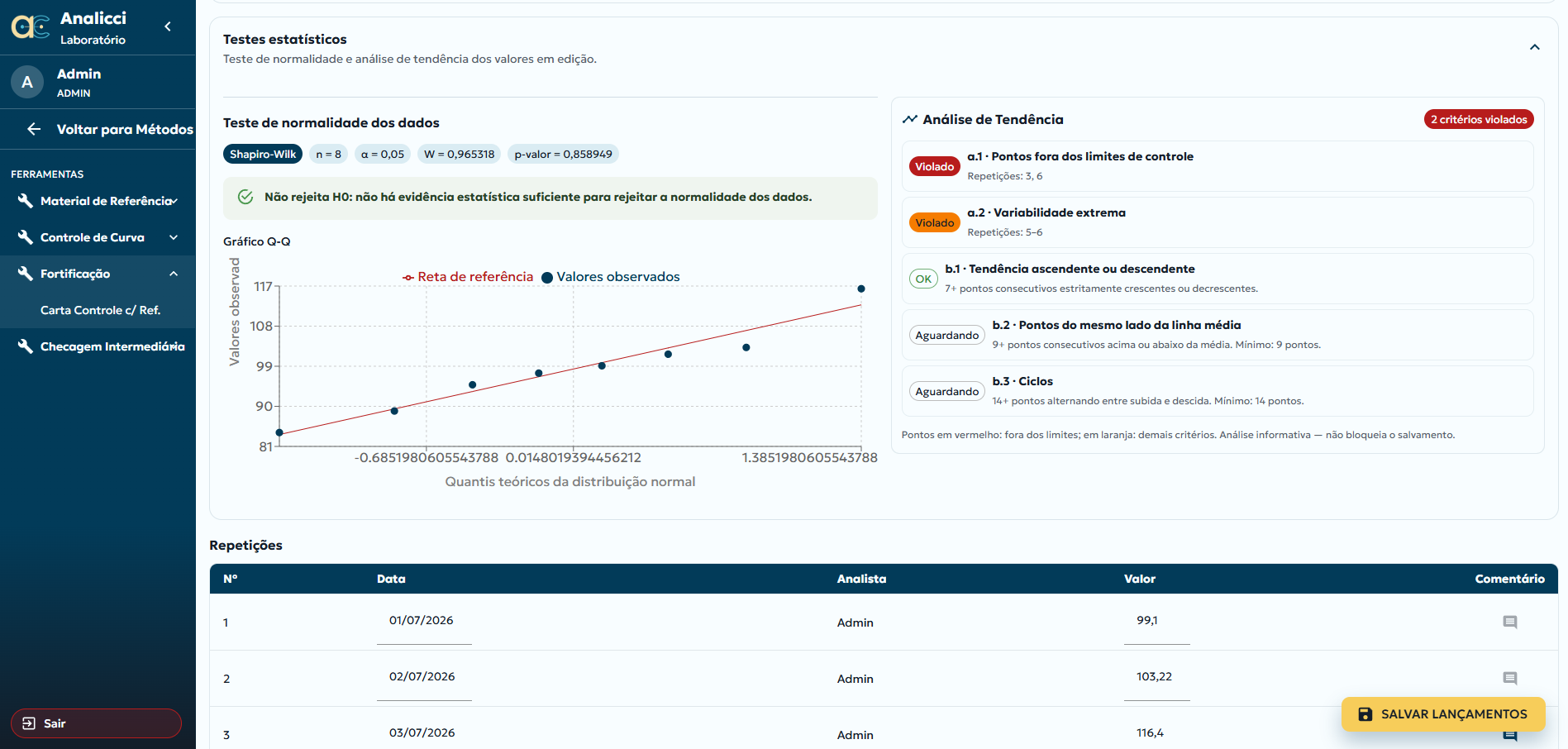Click the green check icon in normality result
The height and width of the screenshot is (749, 1568).
pos(245,197)
